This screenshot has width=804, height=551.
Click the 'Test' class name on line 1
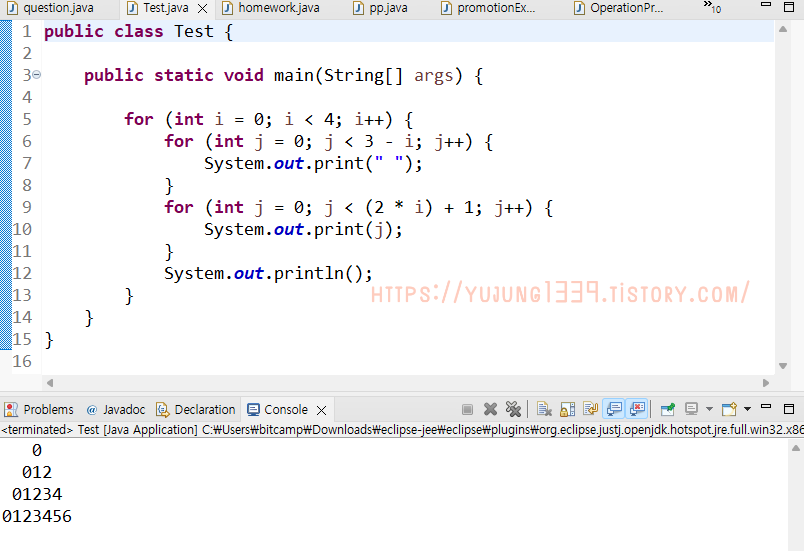194,31
